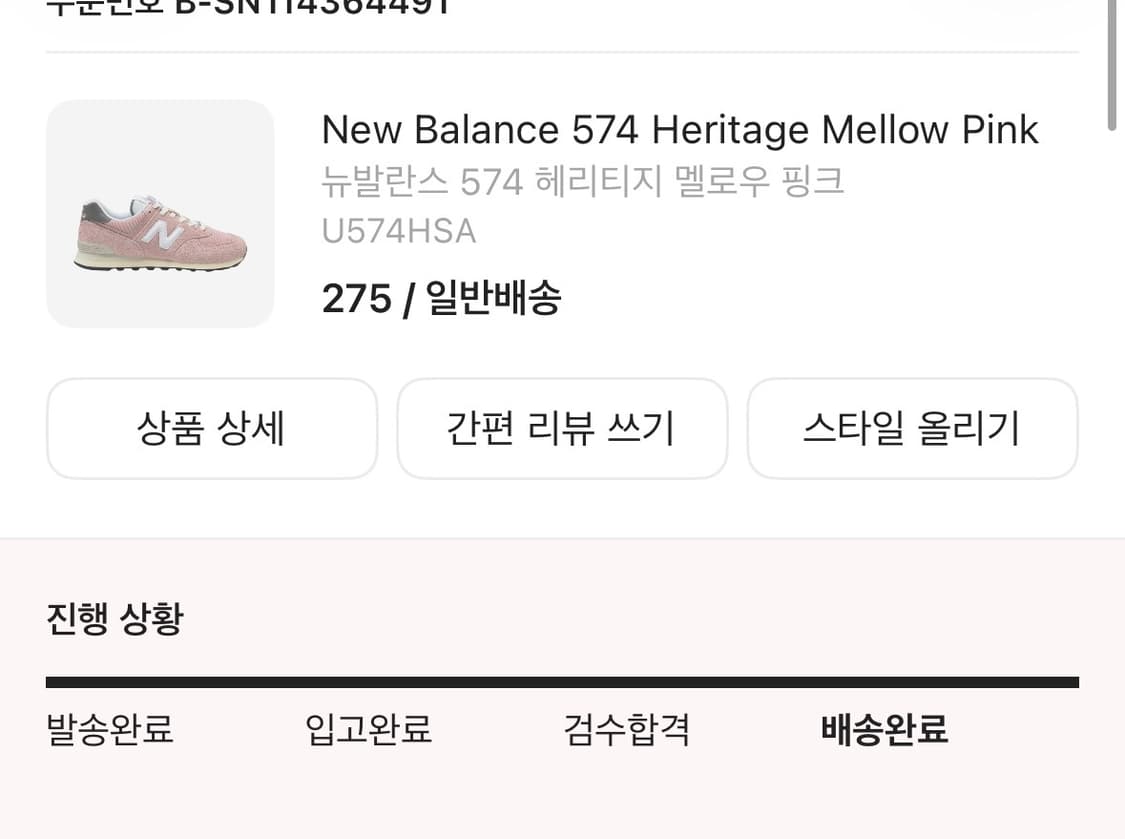
Task: Tap 간편 리뷰 쓰기 to write a review
Action: coord(562,428)
